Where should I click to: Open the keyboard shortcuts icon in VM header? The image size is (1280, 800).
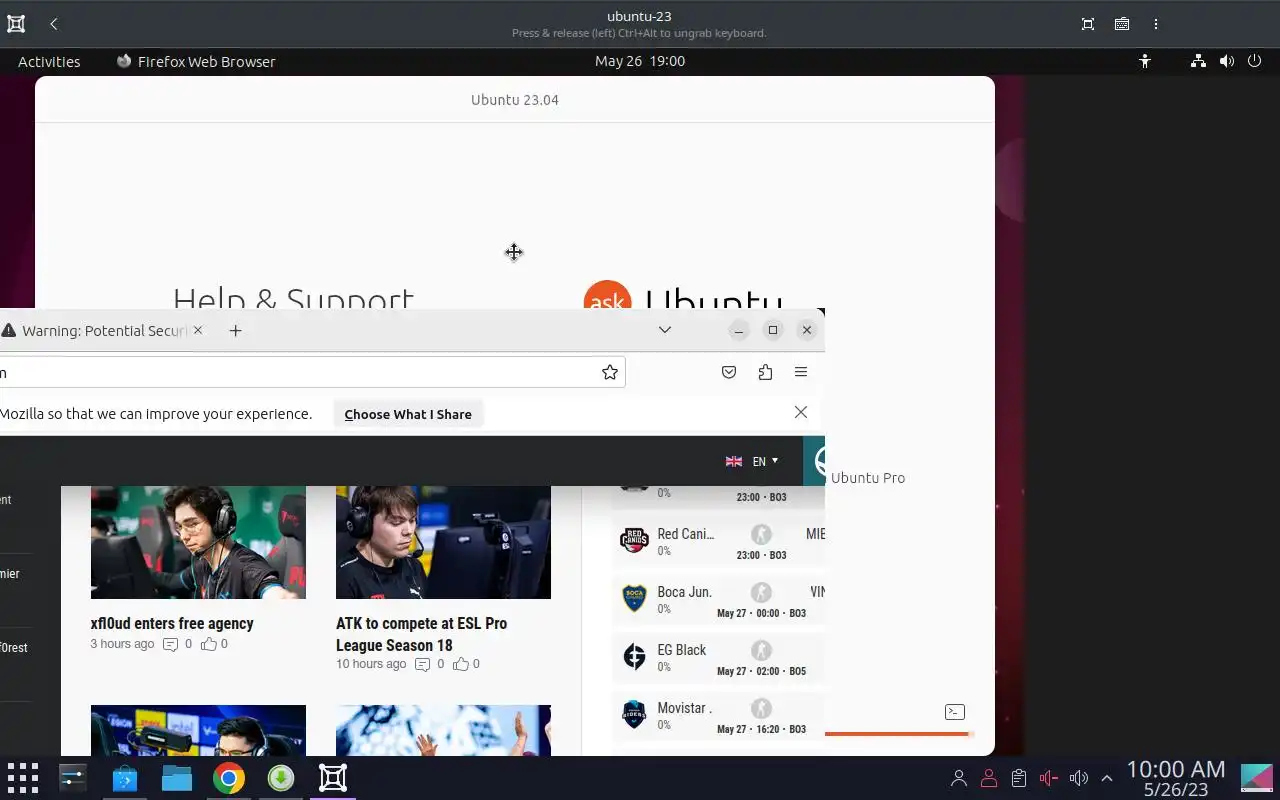point(1122,24)
